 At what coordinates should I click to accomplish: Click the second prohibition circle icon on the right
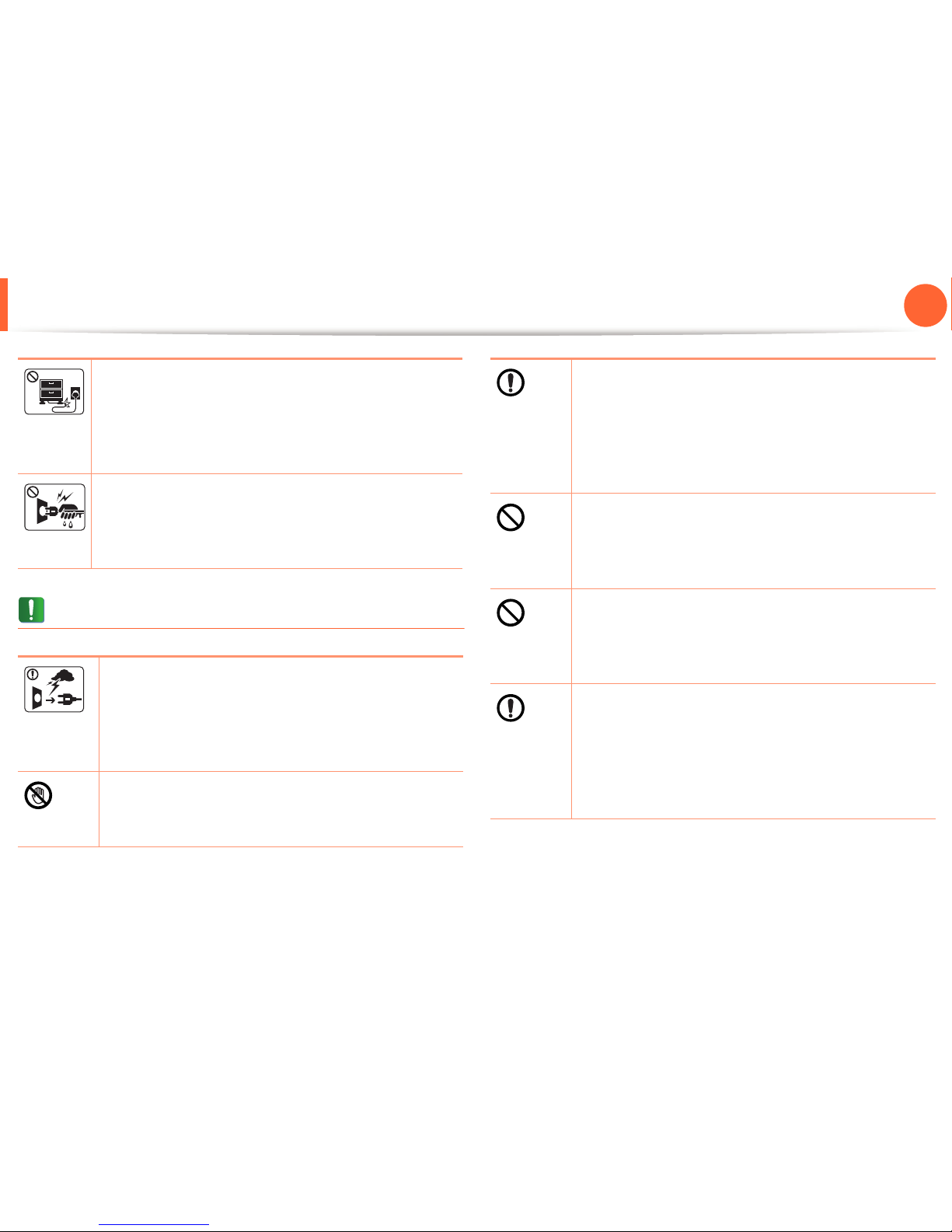click(511, 613)
